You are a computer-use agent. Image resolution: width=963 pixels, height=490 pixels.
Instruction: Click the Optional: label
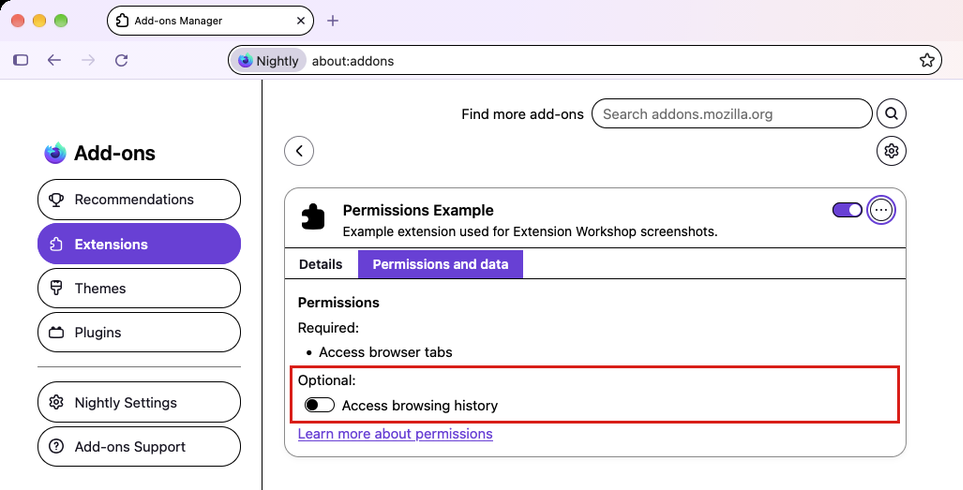[x=327, y=380]
